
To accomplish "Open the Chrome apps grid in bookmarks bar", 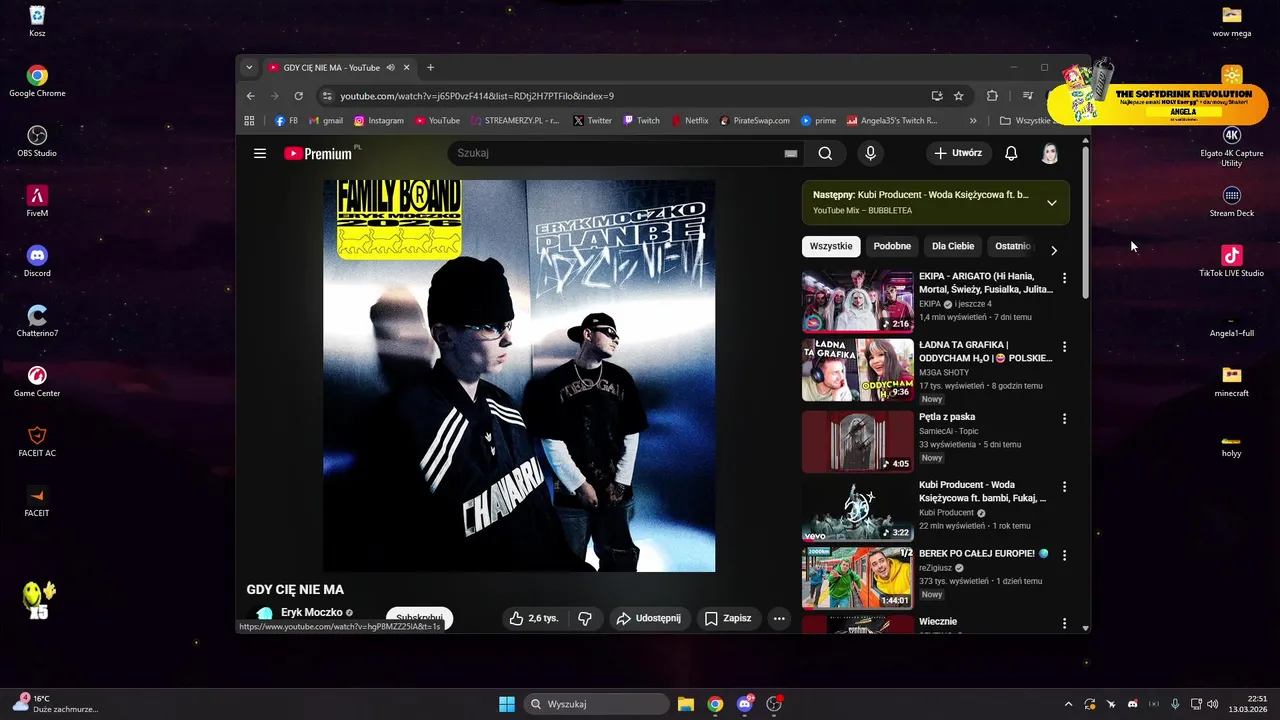I will click(250, 120).
